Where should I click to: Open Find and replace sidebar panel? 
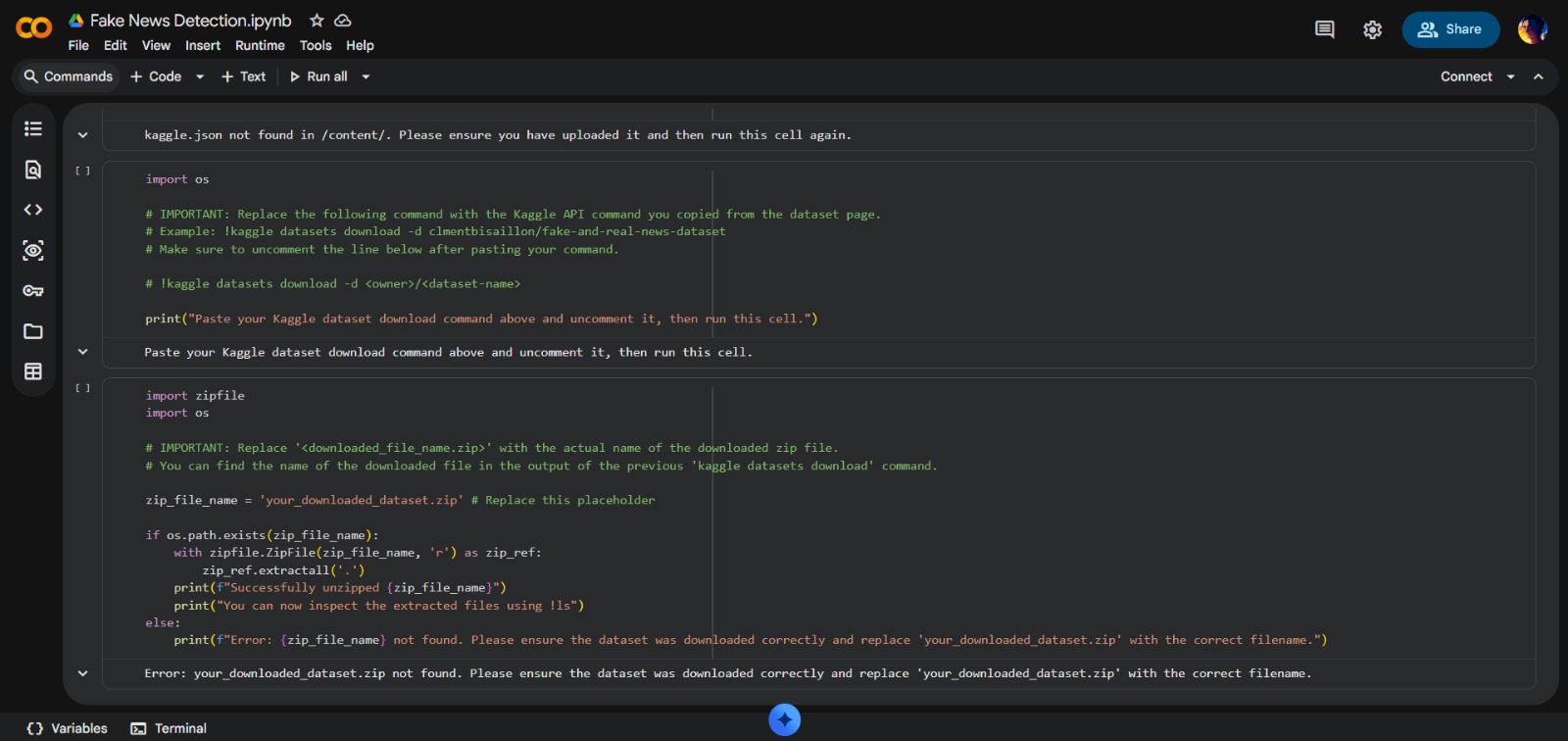tap(33, 170)
